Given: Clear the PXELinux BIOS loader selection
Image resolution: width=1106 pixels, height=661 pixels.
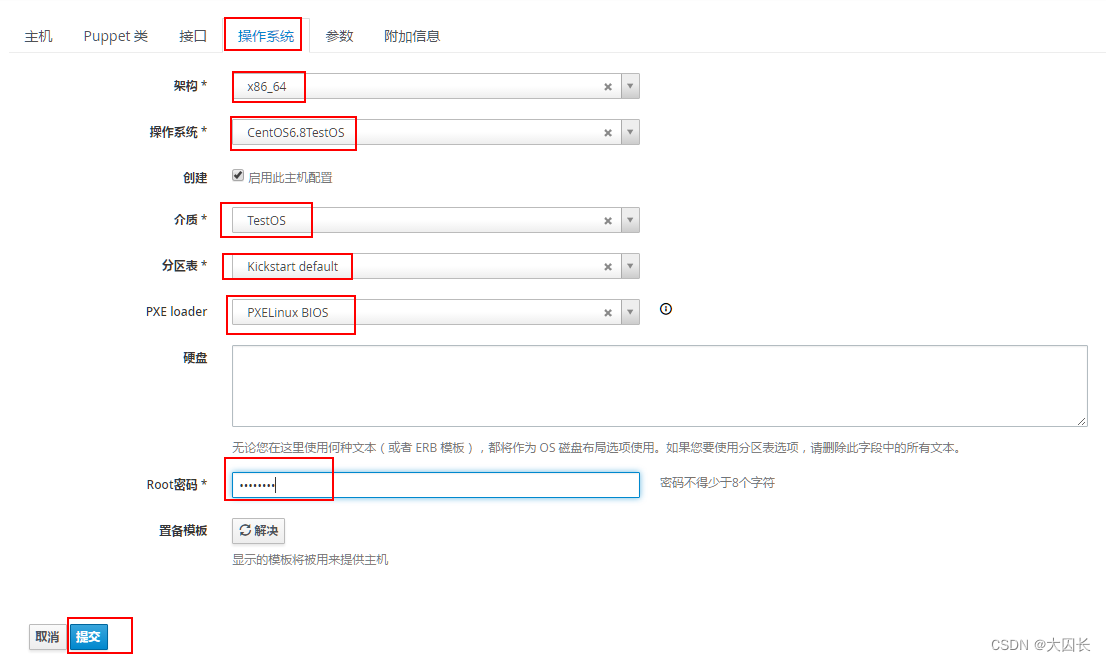Looking at the screenshot, I should 607,313.
